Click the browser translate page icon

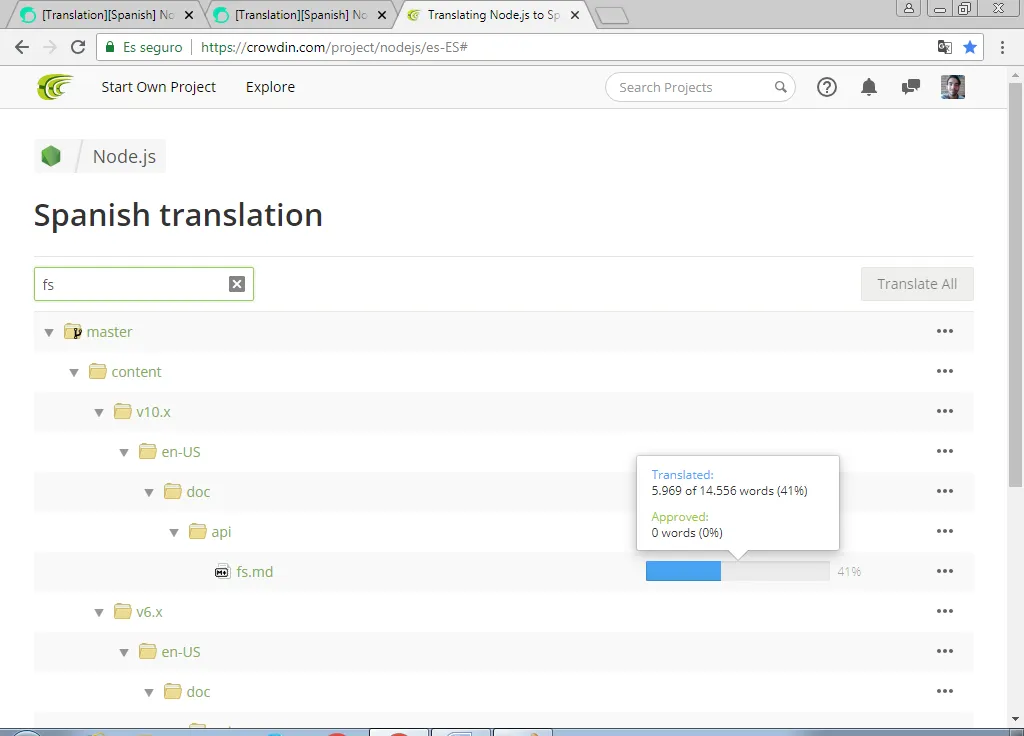(944, 47)
